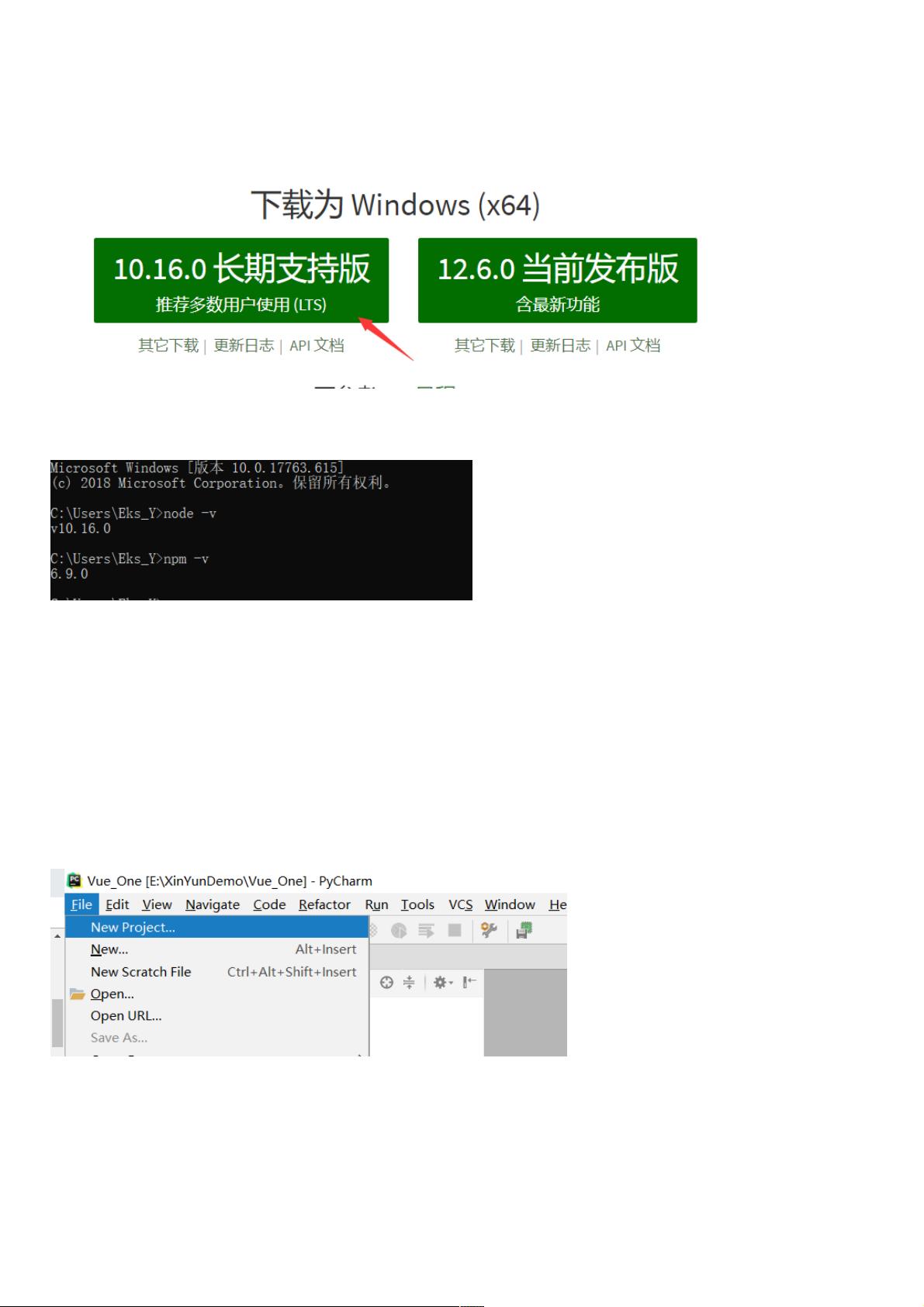The height and width of the screenshot is (1307, 924).
Task: Choose Open URL... menu entry
Action: [x=217, y=1015]
